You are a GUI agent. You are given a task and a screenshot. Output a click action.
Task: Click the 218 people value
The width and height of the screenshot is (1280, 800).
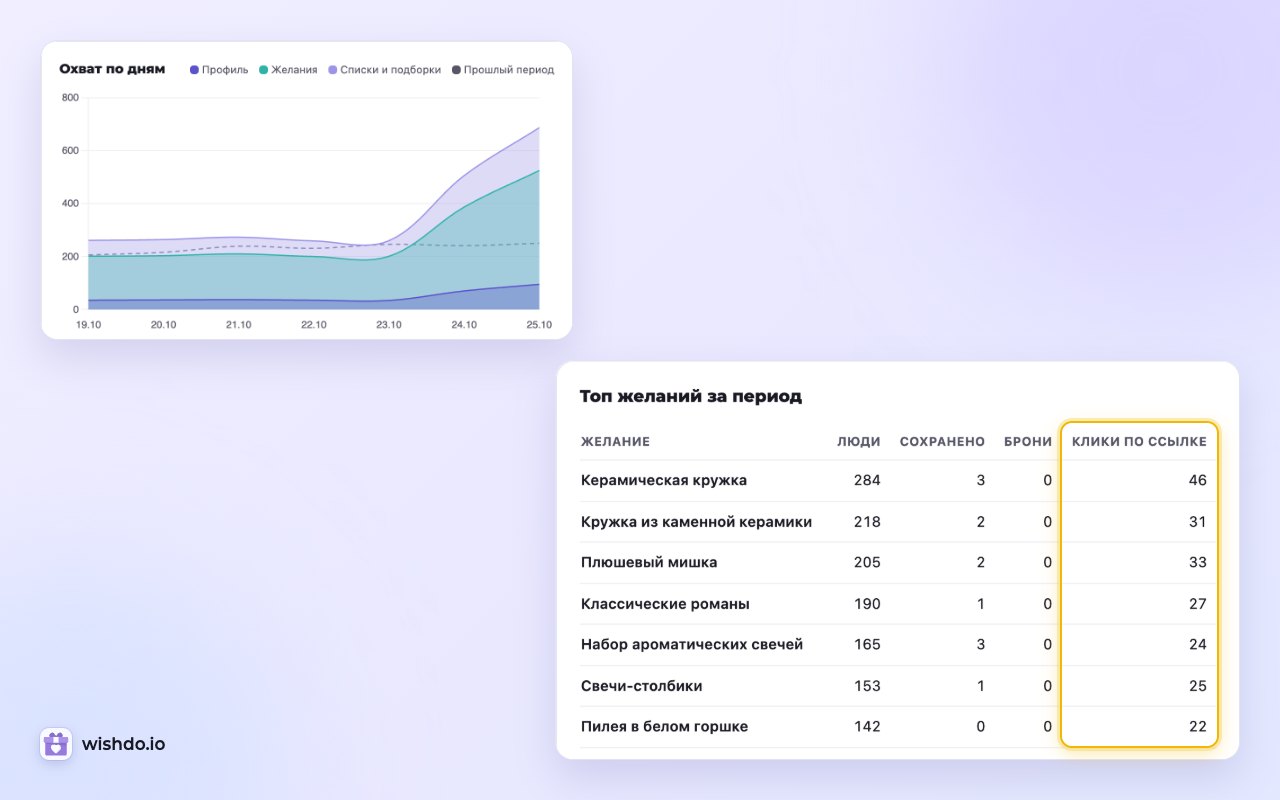click(867, 521)
